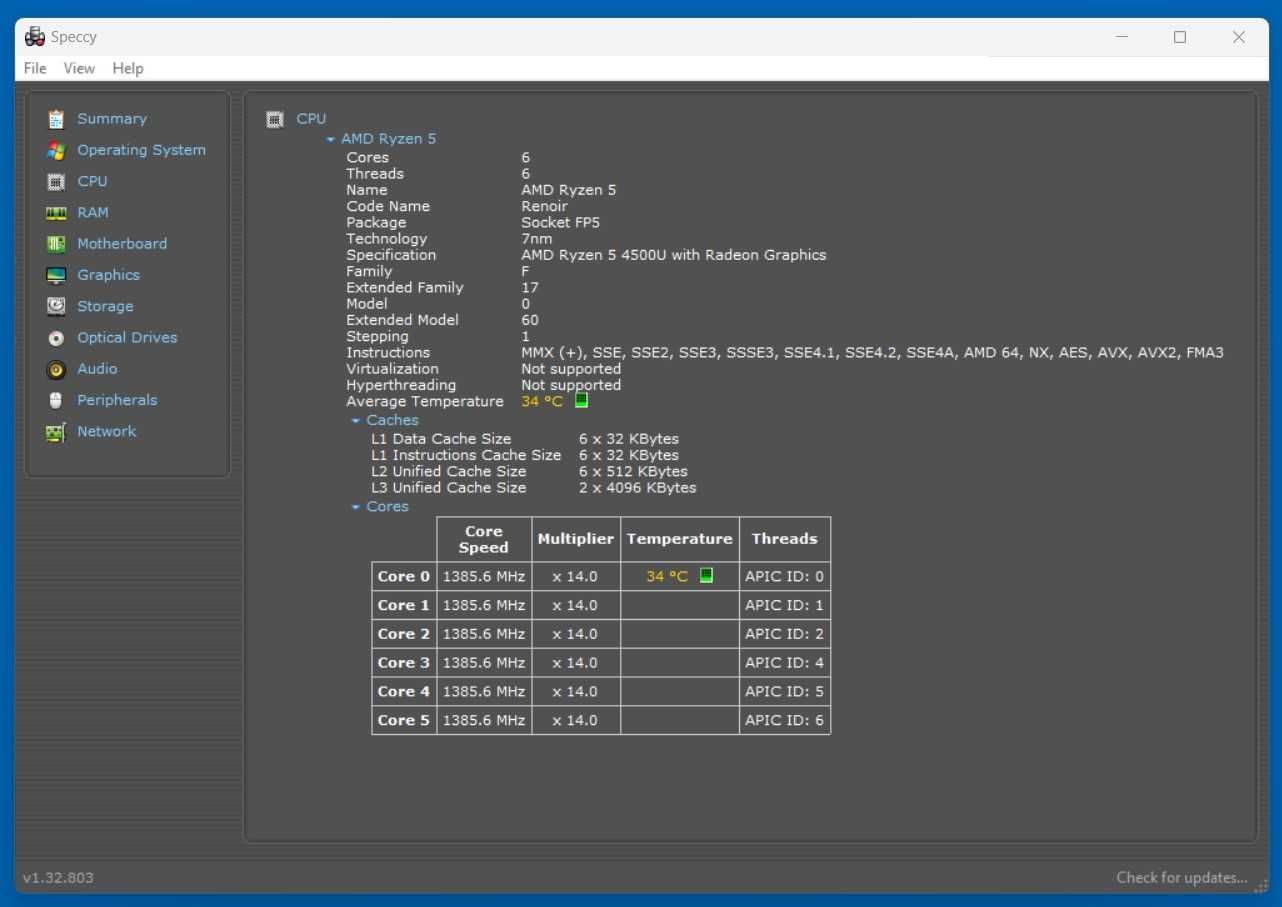Click APIC ID: 6 cell
Image resolution: width=1282 pixels, height=907 pixels.
click(785, 720)
